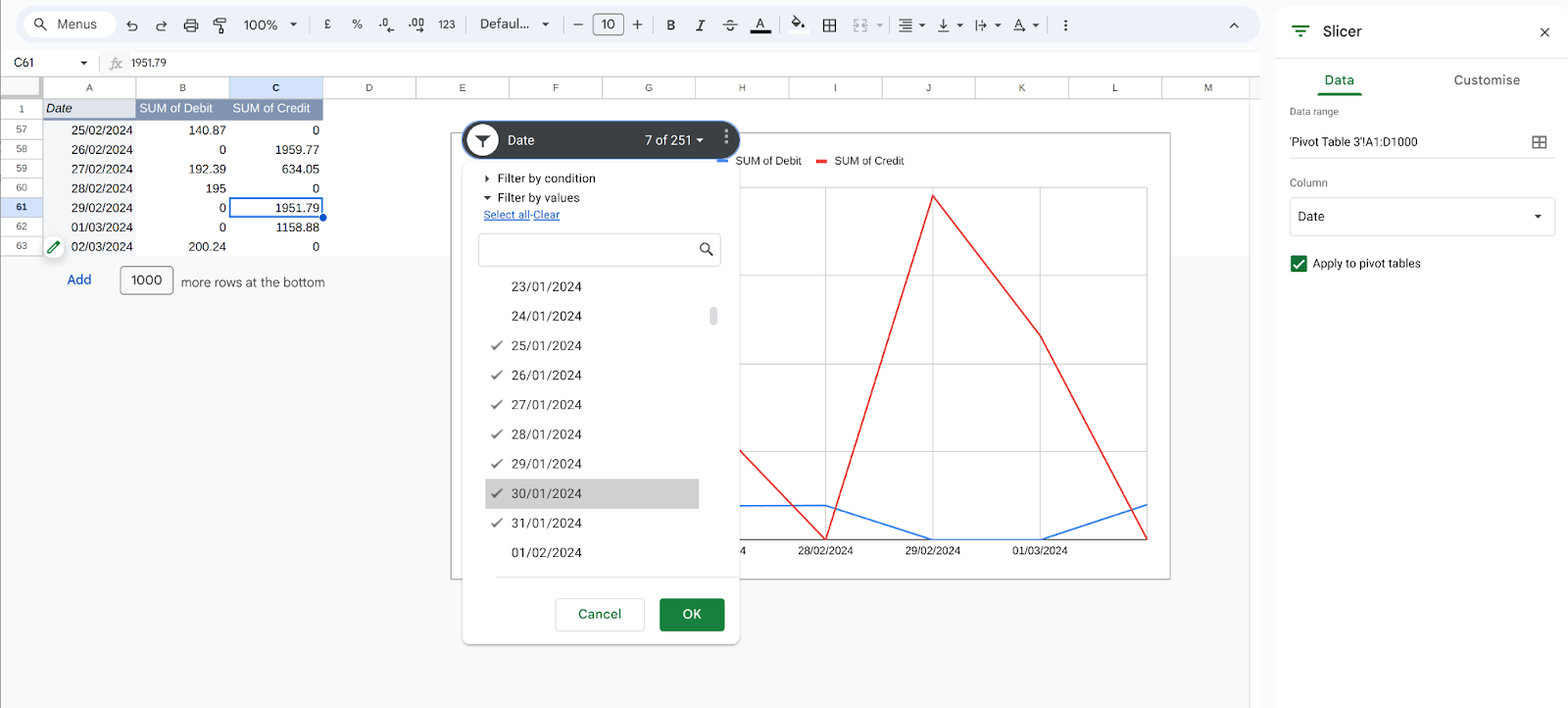Image resolution: width=1568 pixels, height=708 pixels.
Task: Format as percent icon
Action: coord(357,25)
